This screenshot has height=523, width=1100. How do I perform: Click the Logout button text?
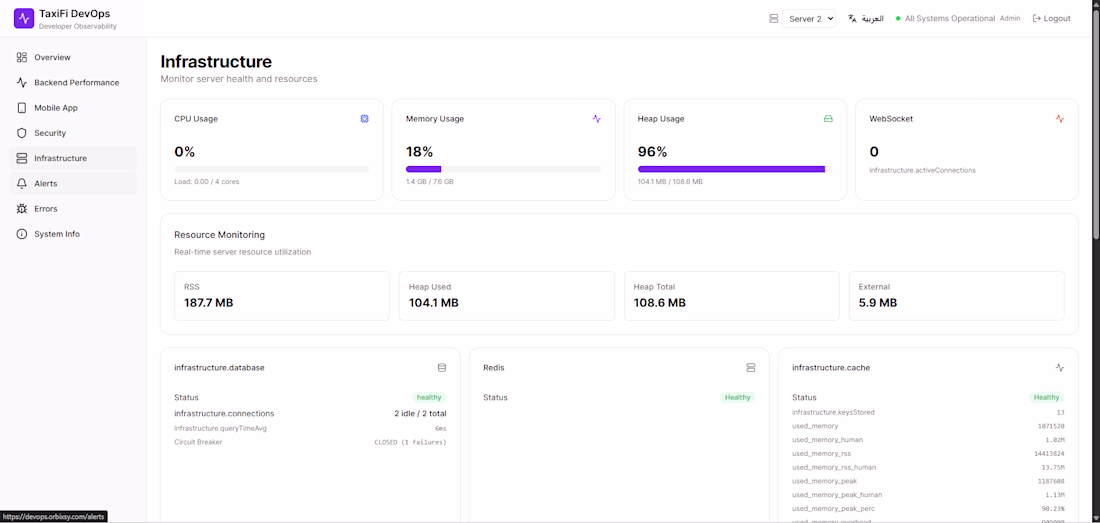(1057, 19)
